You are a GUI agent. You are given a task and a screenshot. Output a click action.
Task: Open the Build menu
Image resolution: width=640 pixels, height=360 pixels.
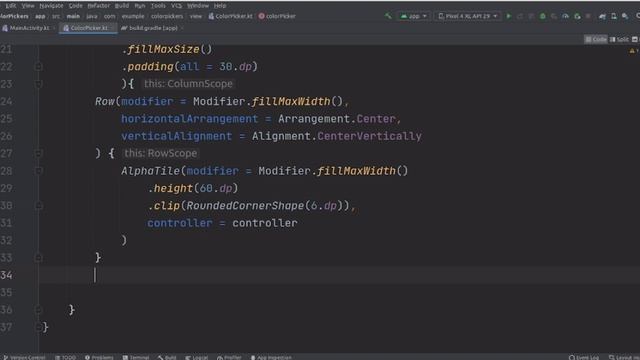tap(122, 6)
